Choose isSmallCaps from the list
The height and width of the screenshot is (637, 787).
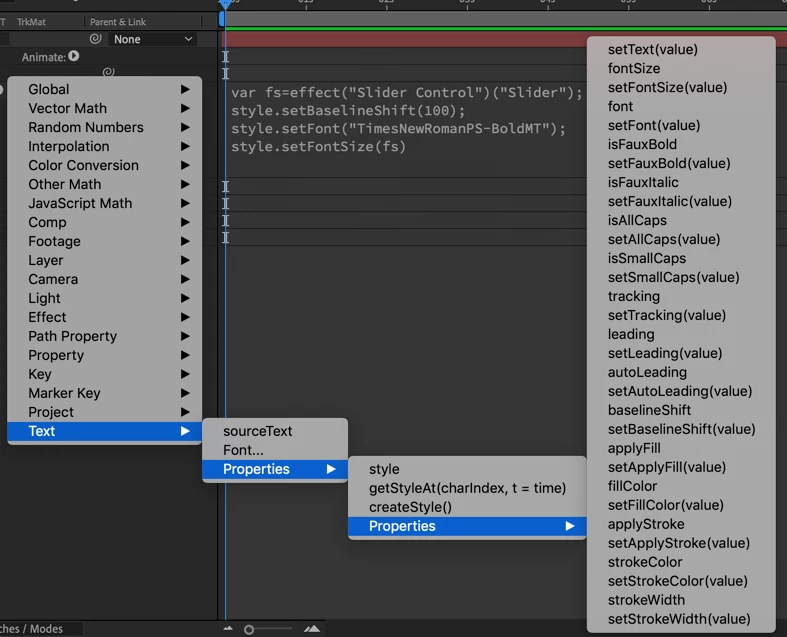pyautogui.click(x=681, y=259)
